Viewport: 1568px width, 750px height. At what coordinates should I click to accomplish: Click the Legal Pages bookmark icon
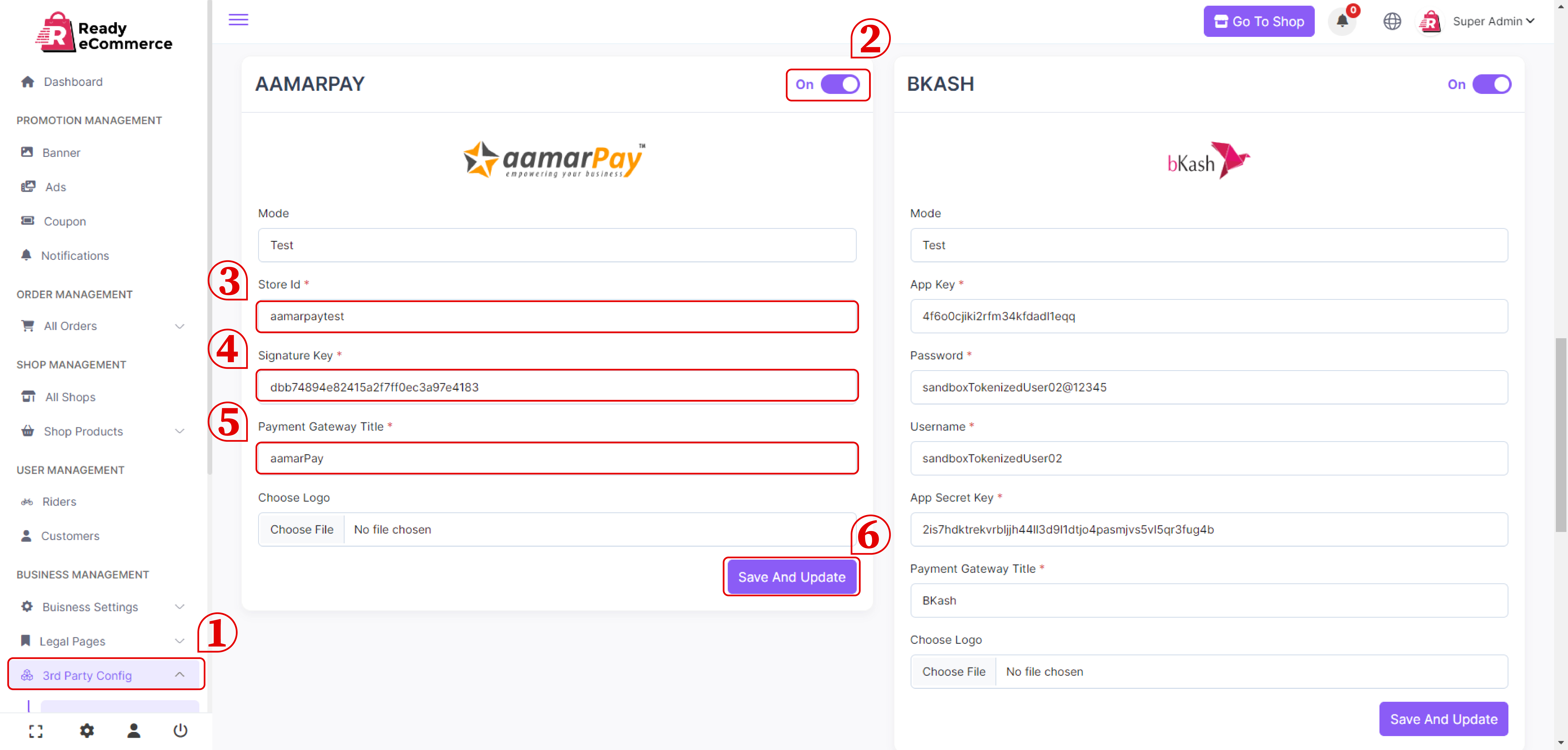click(x=25, y=640)
